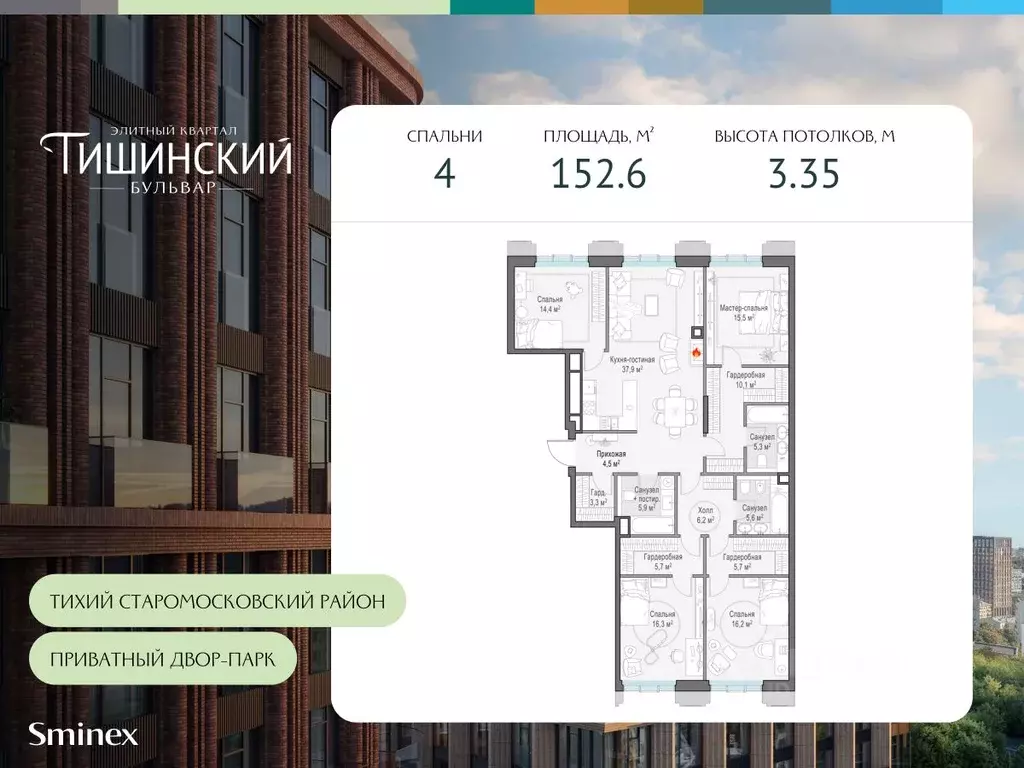Select the Приватный двор-парк badge

(x=163, y=658)
